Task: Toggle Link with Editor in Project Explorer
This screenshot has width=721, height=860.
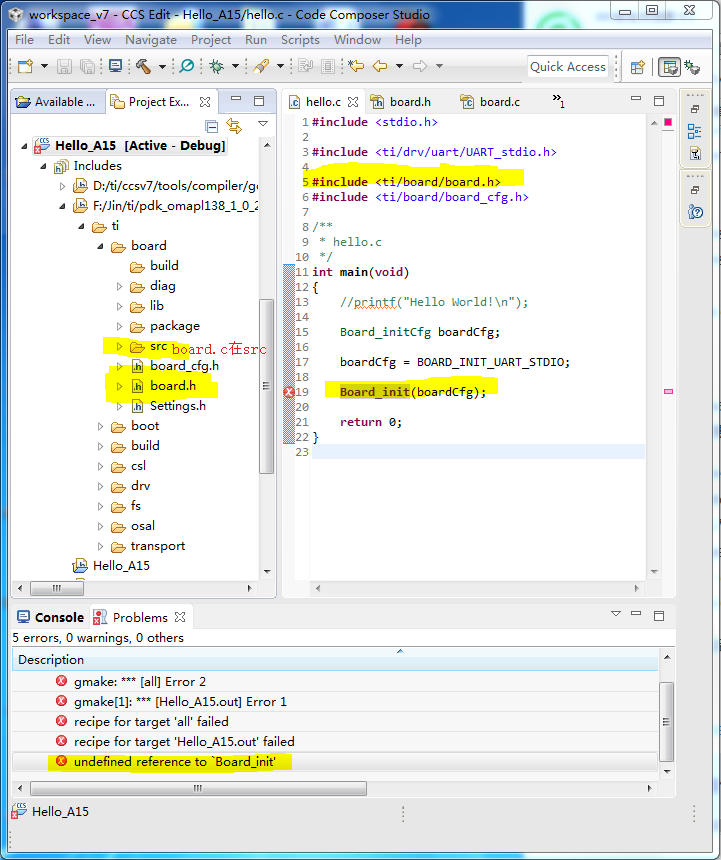Action: click(x=234, y=126)
